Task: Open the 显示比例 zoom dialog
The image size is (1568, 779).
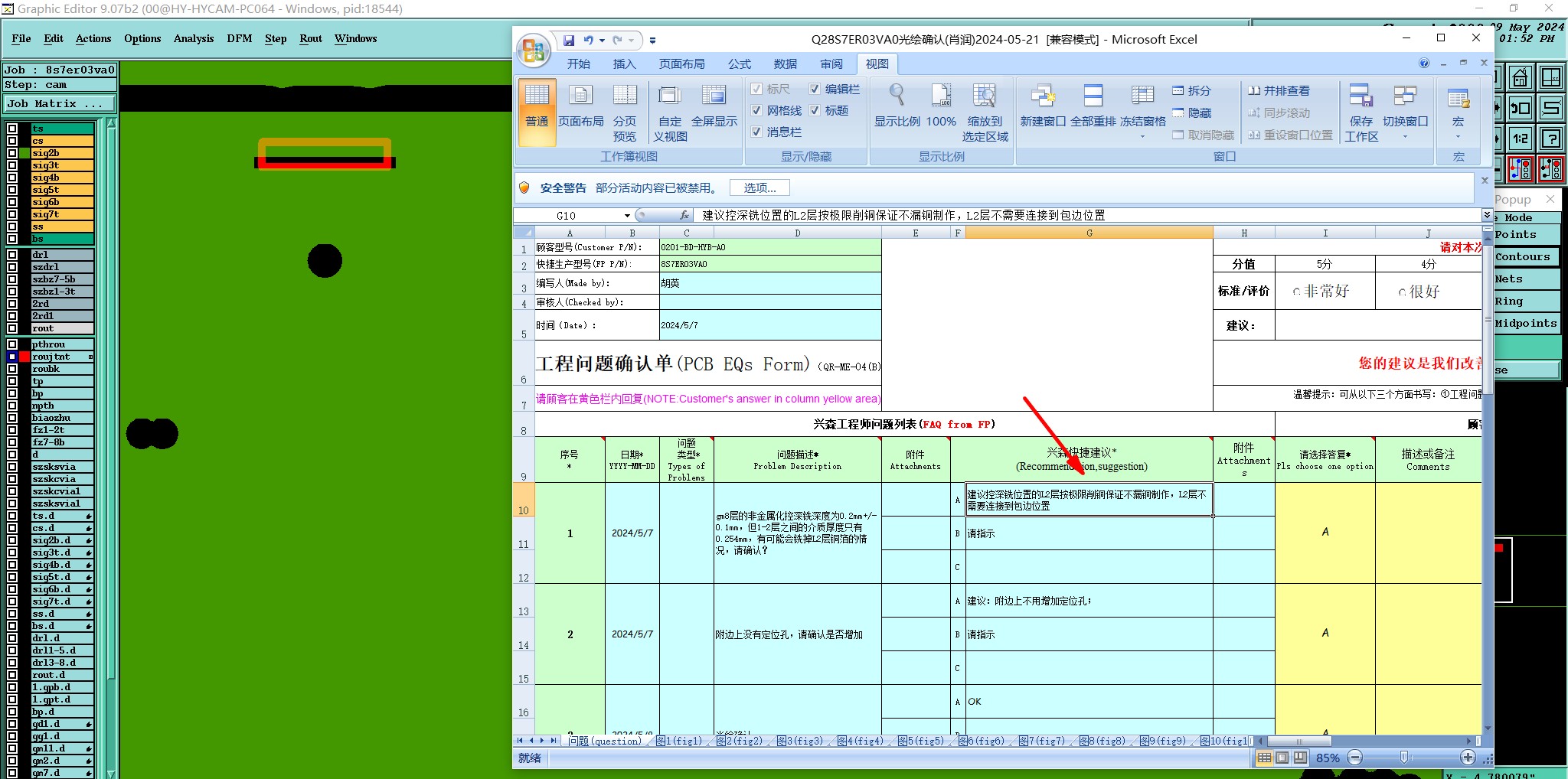Action: 897,107
